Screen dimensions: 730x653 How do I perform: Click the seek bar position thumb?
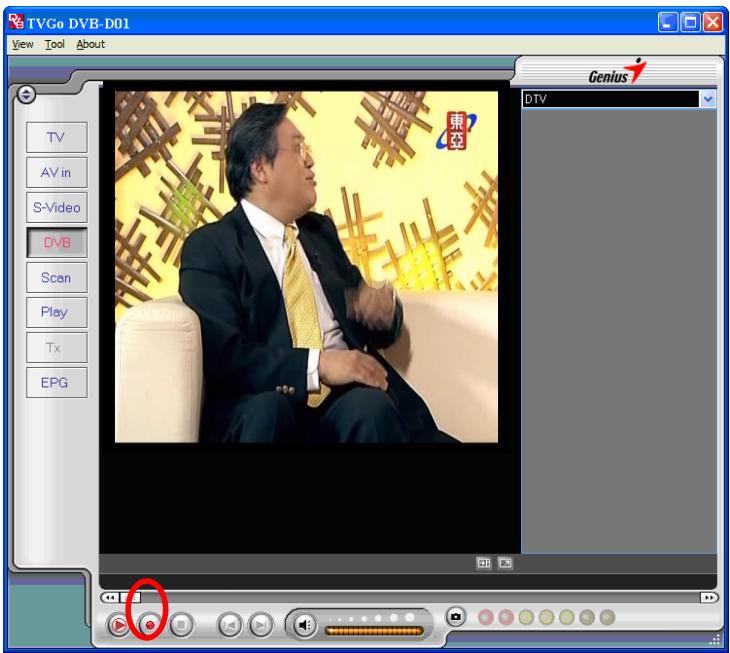pos(130,597)
